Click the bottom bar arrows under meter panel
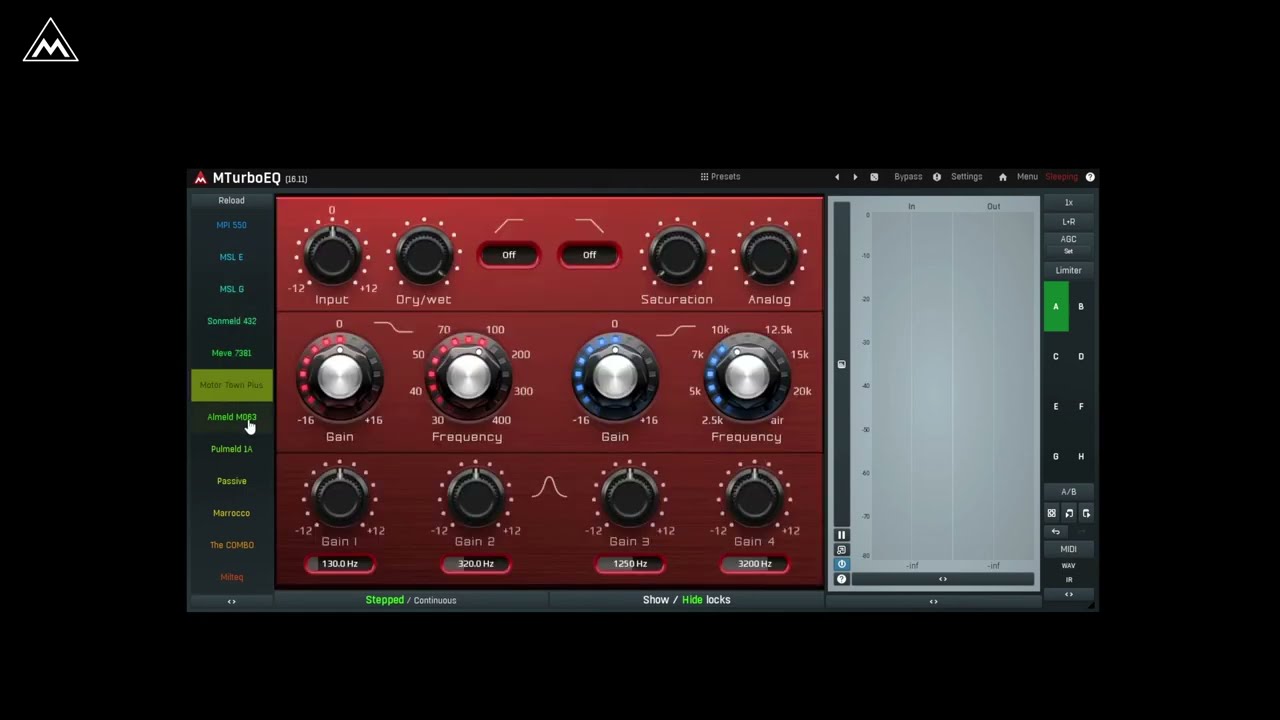The image size is (1280, 720). click(x=933, y=602)
